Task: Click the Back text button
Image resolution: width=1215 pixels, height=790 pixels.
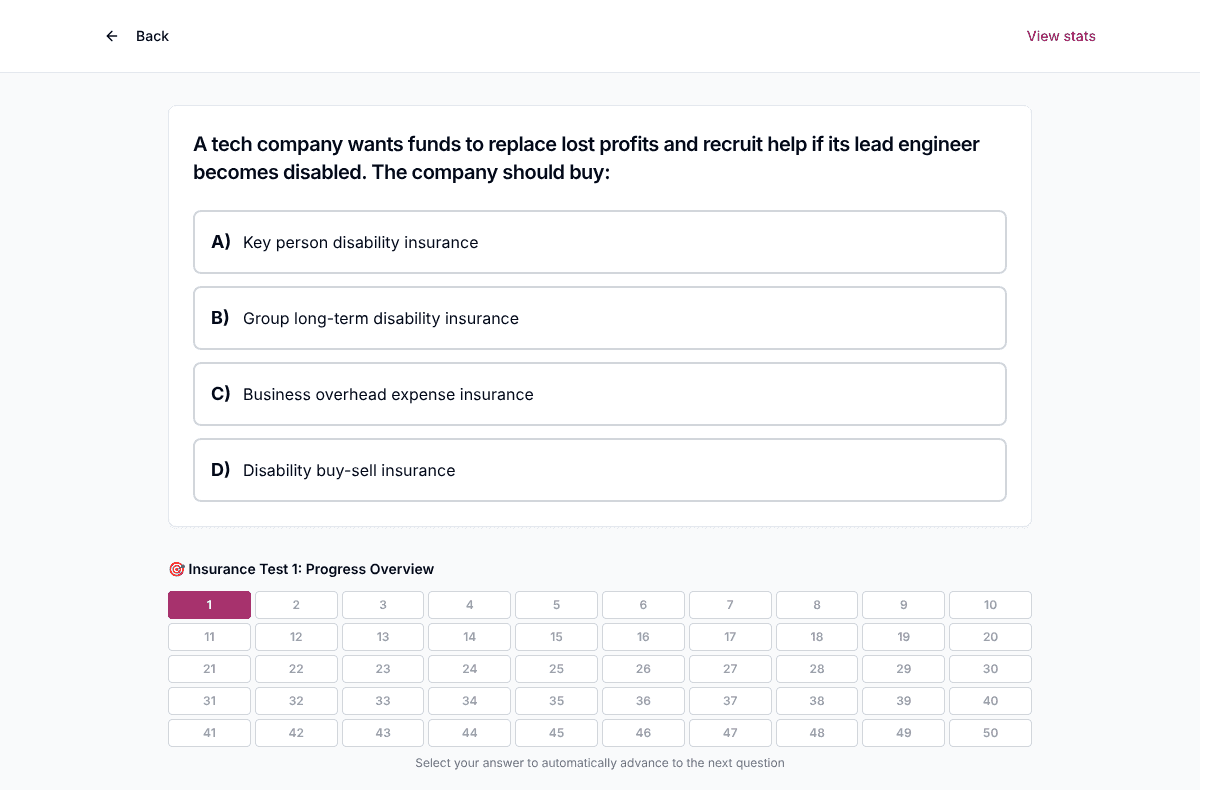Action: (152, 36)
